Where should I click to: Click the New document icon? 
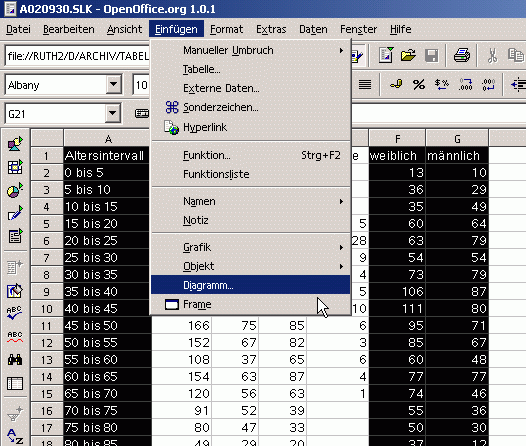coord(386,55)
